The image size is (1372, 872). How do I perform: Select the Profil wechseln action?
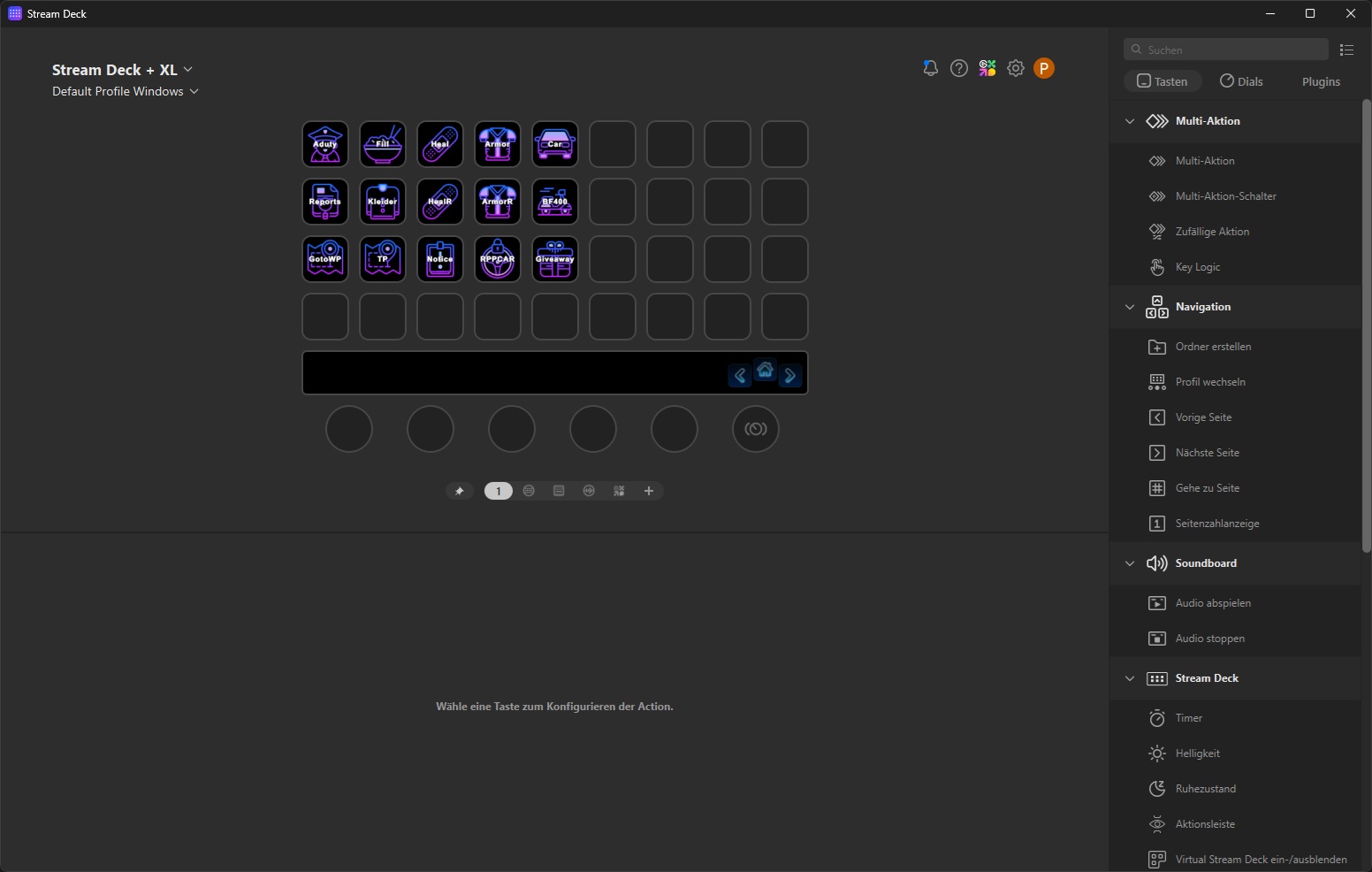click(1209, 382)
